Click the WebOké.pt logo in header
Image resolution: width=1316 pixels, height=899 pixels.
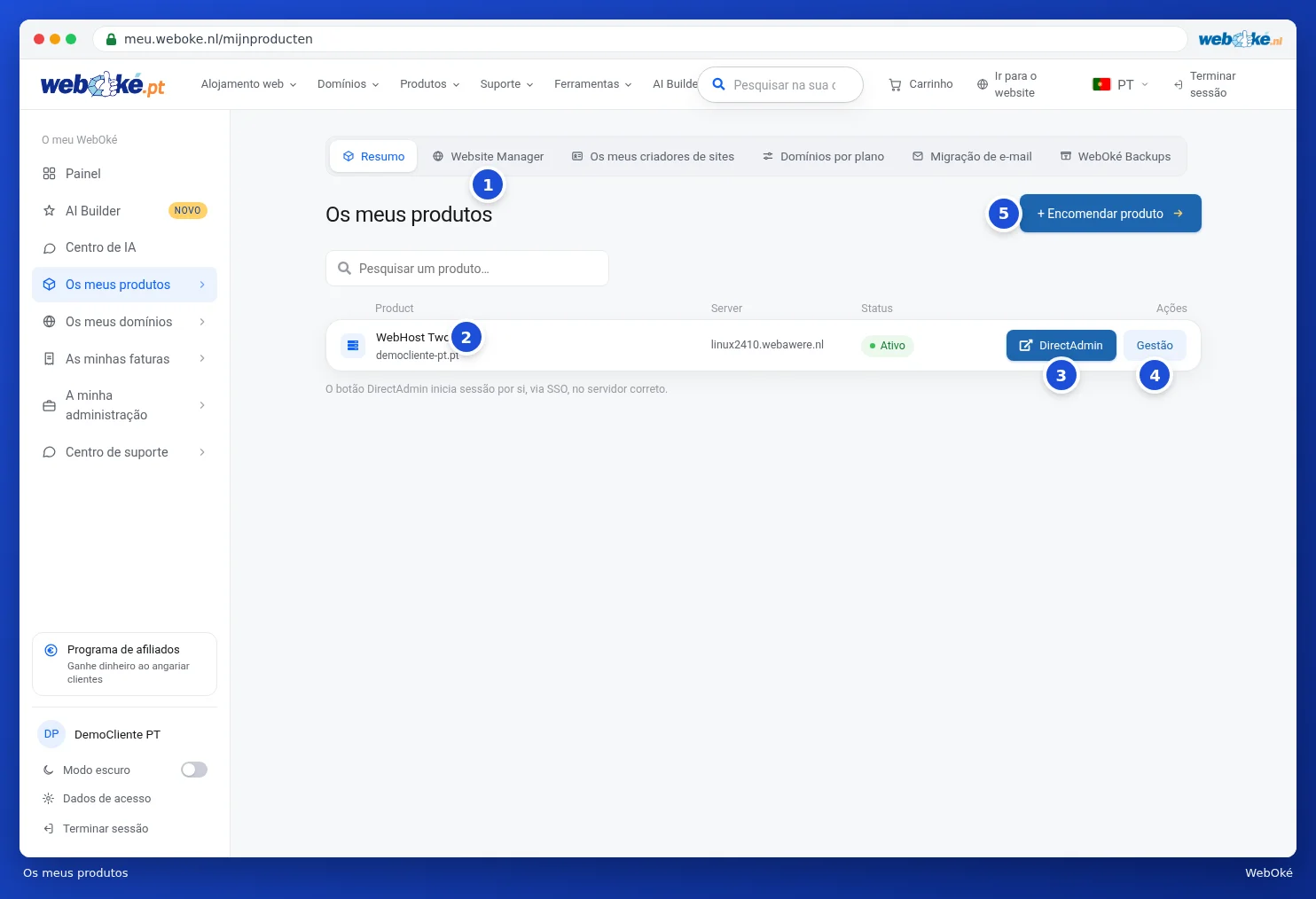click(103, 84)
